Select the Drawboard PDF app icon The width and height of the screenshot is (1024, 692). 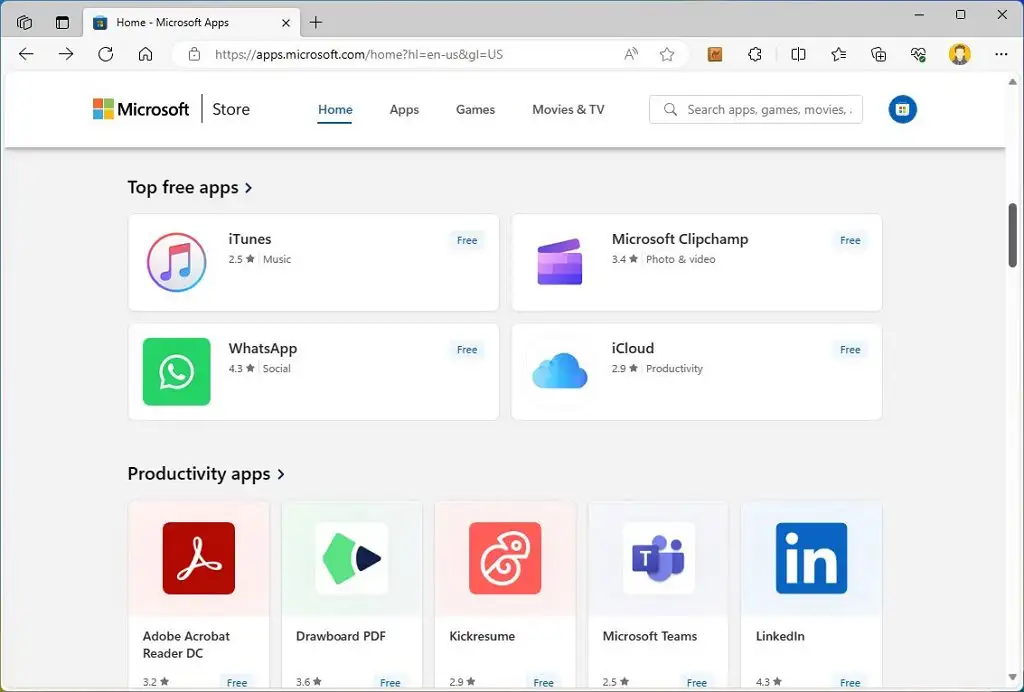click(x=351, y=558)
